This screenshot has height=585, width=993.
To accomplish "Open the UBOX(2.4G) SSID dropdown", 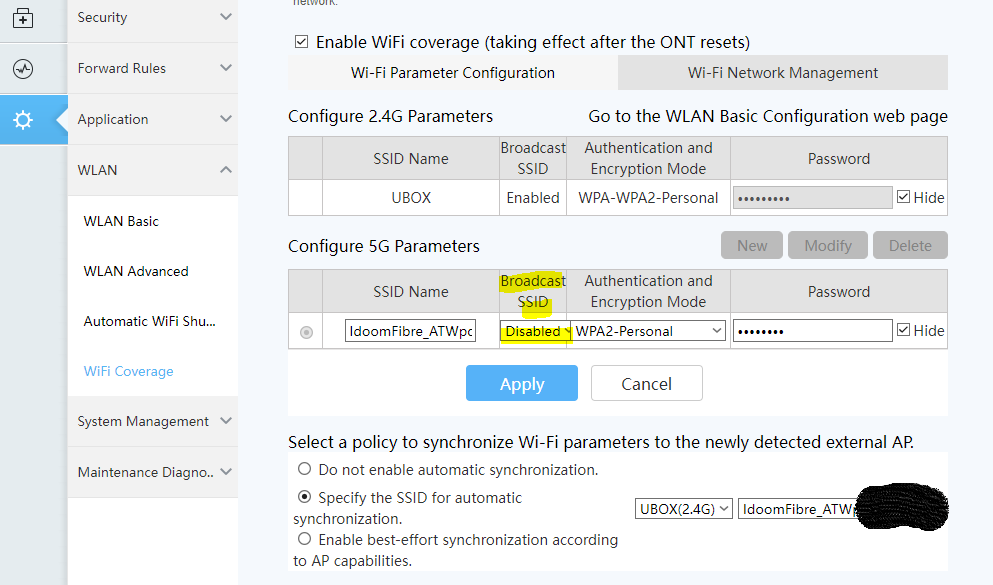I will (684, 509).
